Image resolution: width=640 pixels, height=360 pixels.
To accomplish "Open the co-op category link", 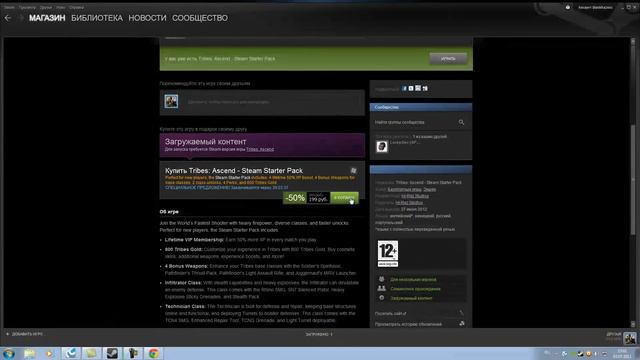I will point(415,289).
